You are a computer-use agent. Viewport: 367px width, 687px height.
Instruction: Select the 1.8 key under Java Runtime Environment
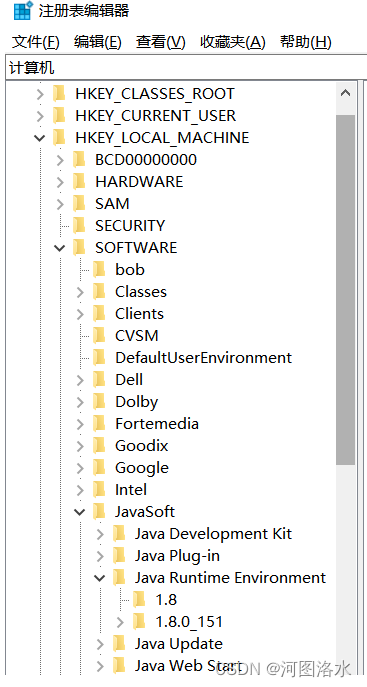click(x=166, y=600)
